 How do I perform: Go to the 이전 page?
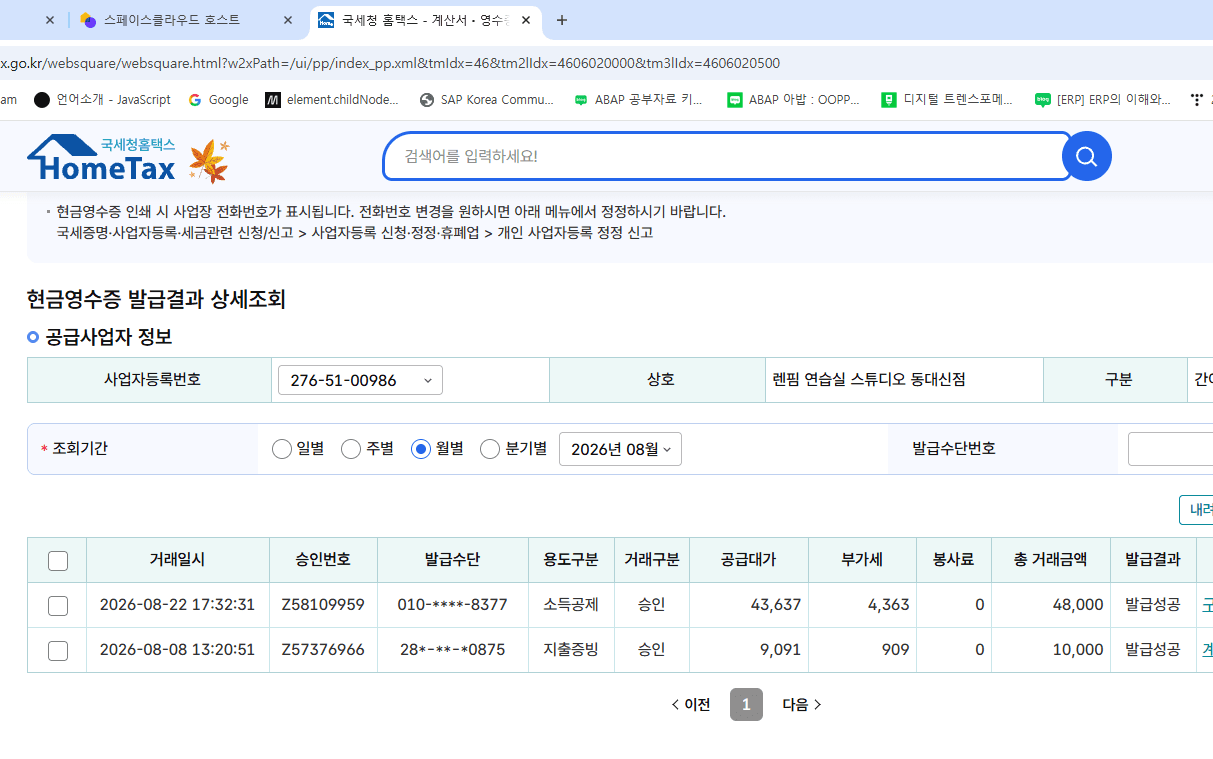pos(690,704)
